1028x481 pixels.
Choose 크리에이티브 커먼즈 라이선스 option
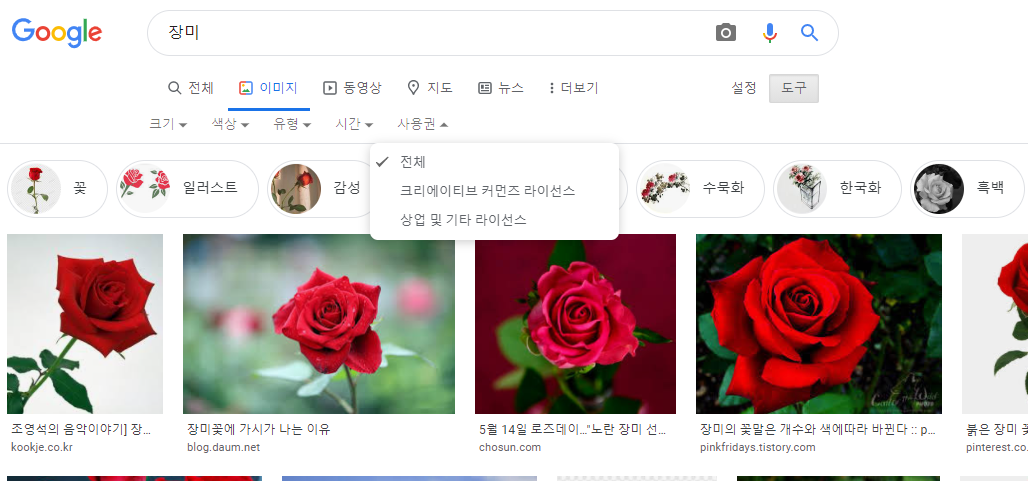[494, 191]
